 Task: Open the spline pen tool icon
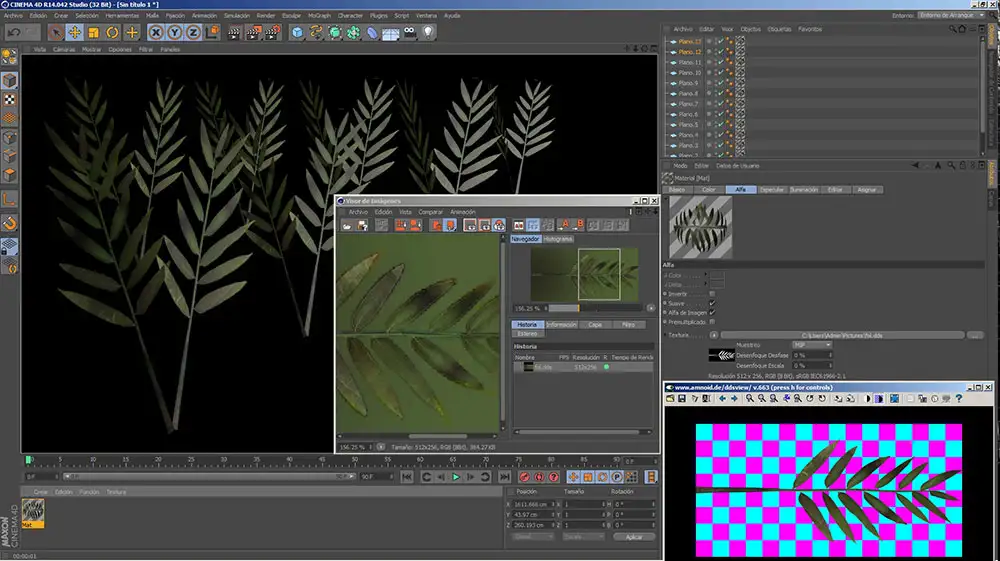(316, 32)
